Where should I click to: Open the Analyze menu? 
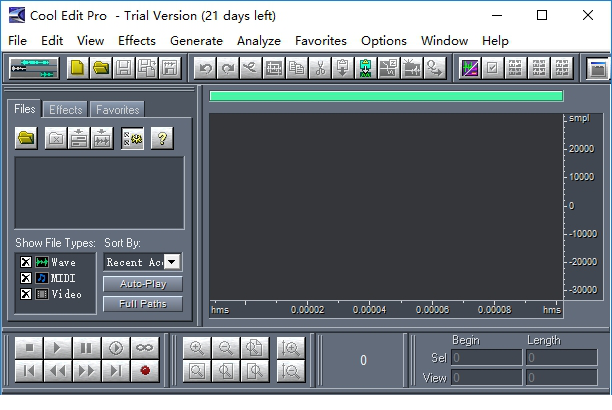point(259,41)
